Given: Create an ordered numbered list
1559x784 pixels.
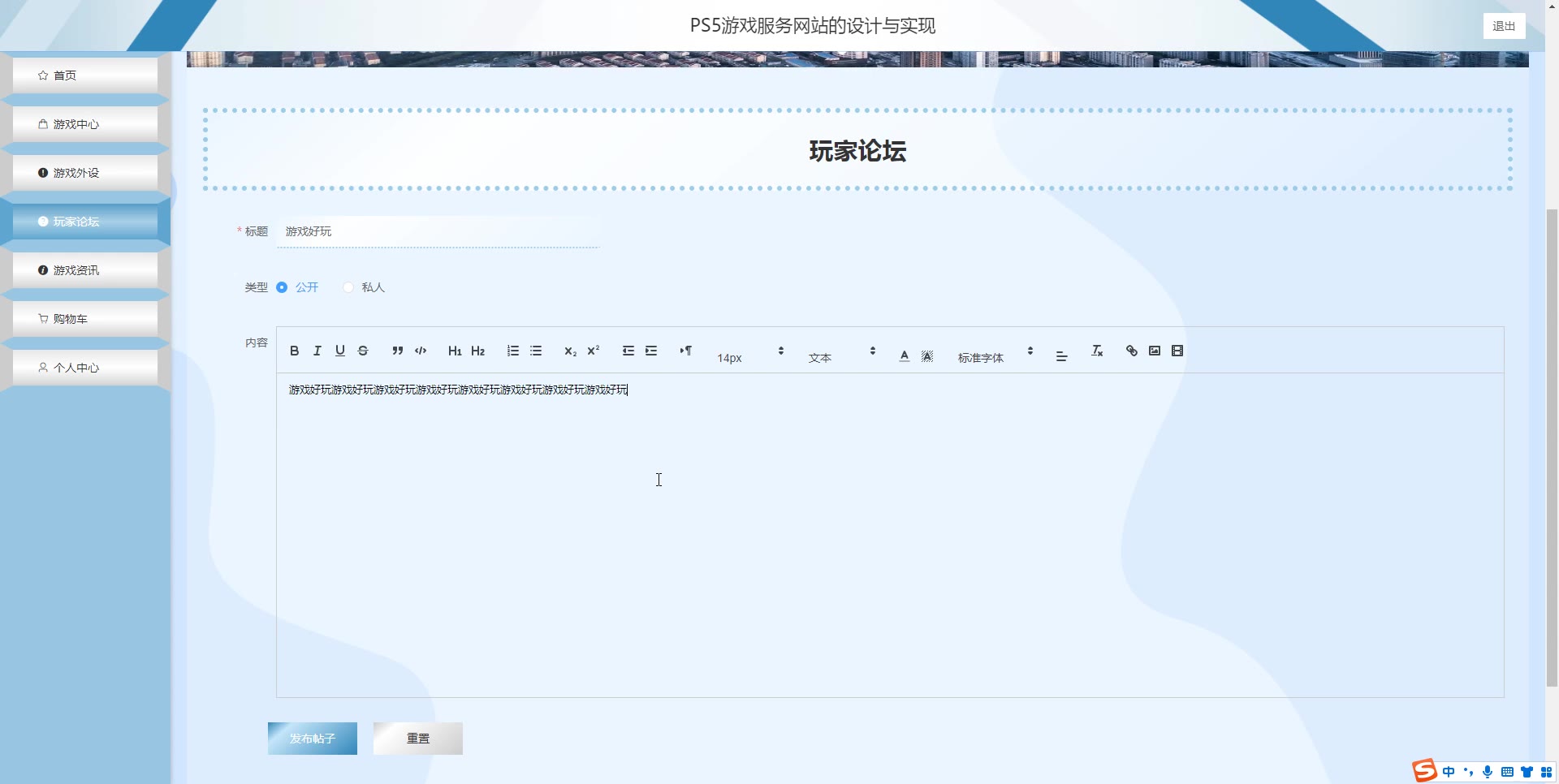Looking at the screenshot, I should pos(512,351).
